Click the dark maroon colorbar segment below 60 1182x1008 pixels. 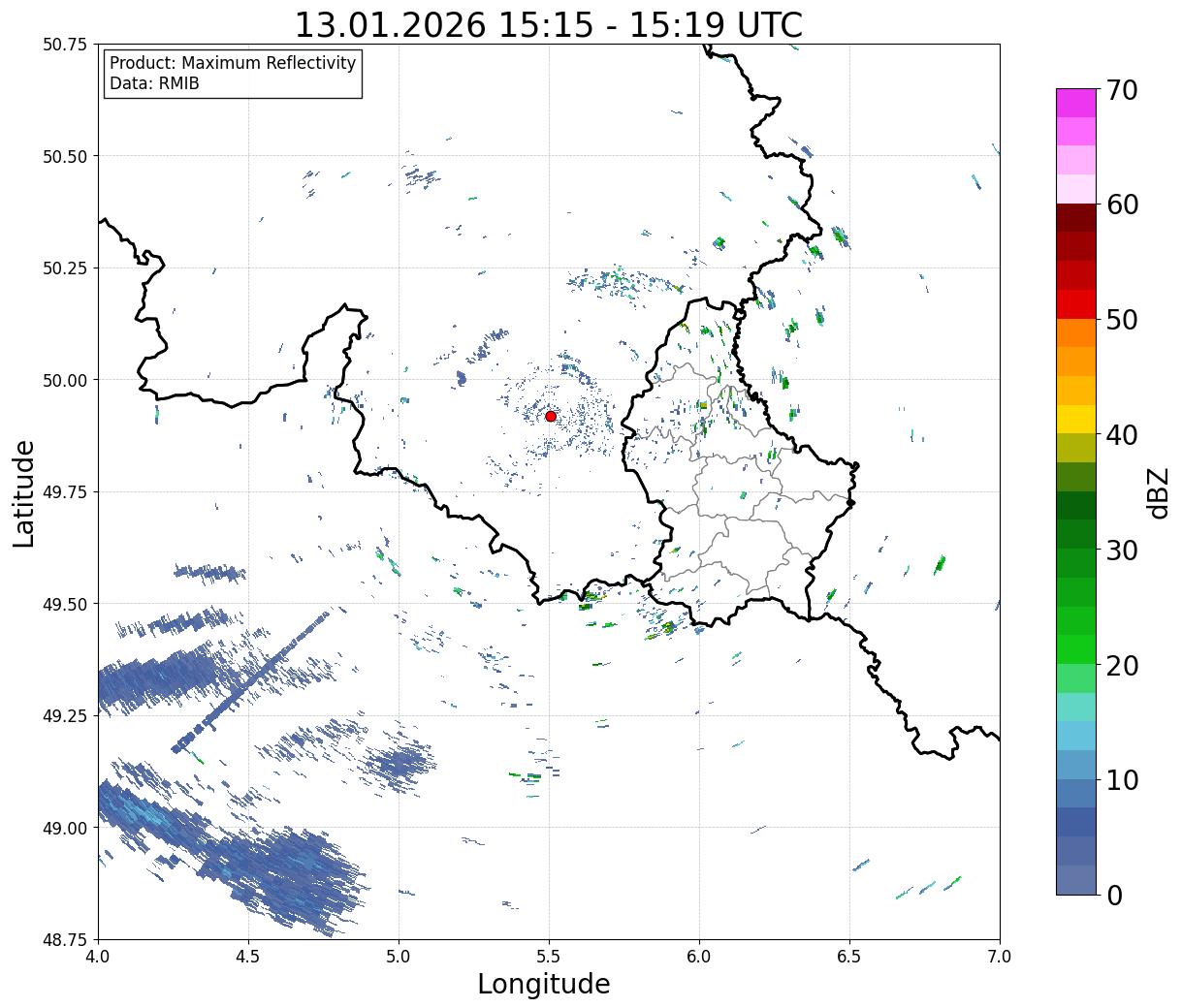tap(1076, 218)
